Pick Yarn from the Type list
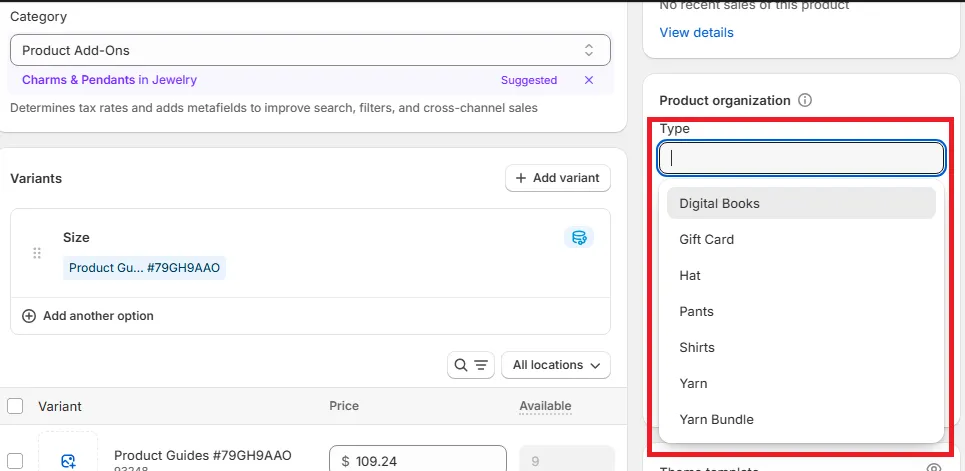 801,384
